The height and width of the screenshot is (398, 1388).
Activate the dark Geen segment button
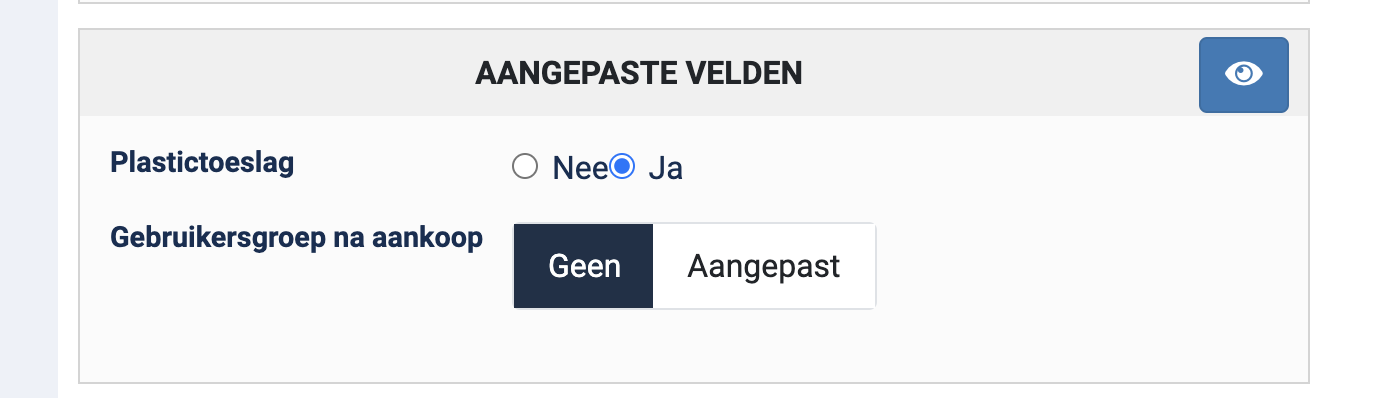(584, 266)
